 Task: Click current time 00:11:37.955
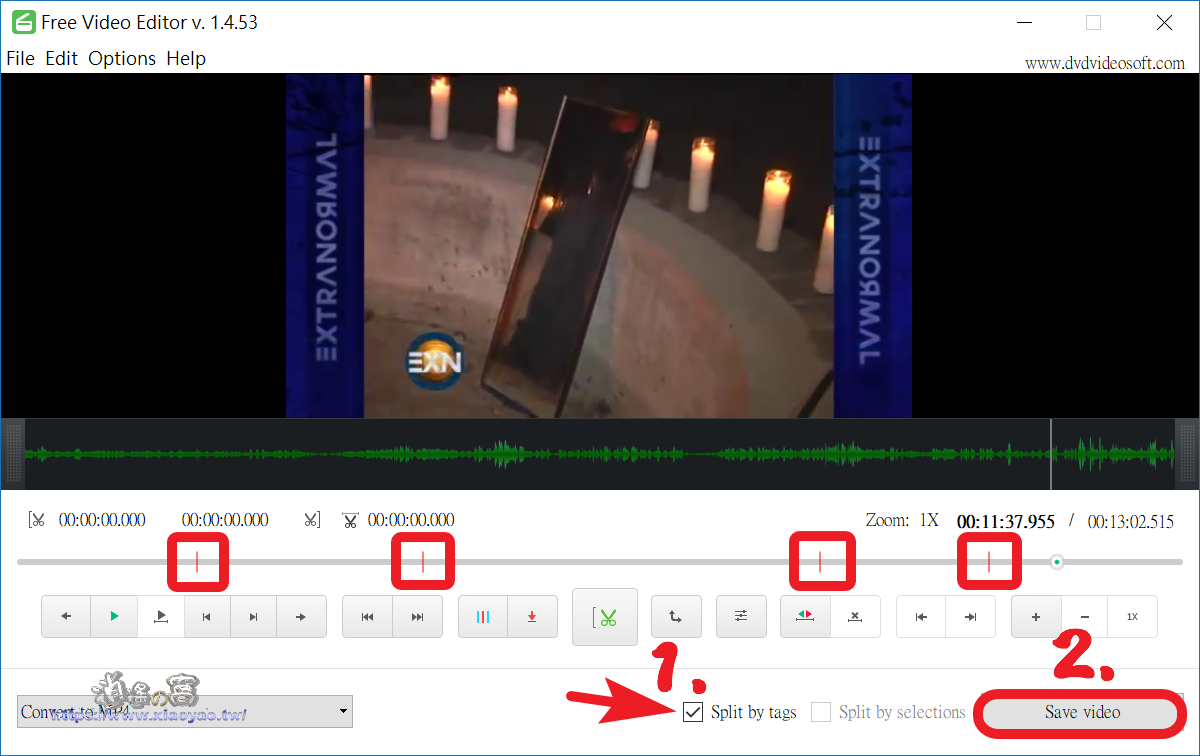(1006, 521)
